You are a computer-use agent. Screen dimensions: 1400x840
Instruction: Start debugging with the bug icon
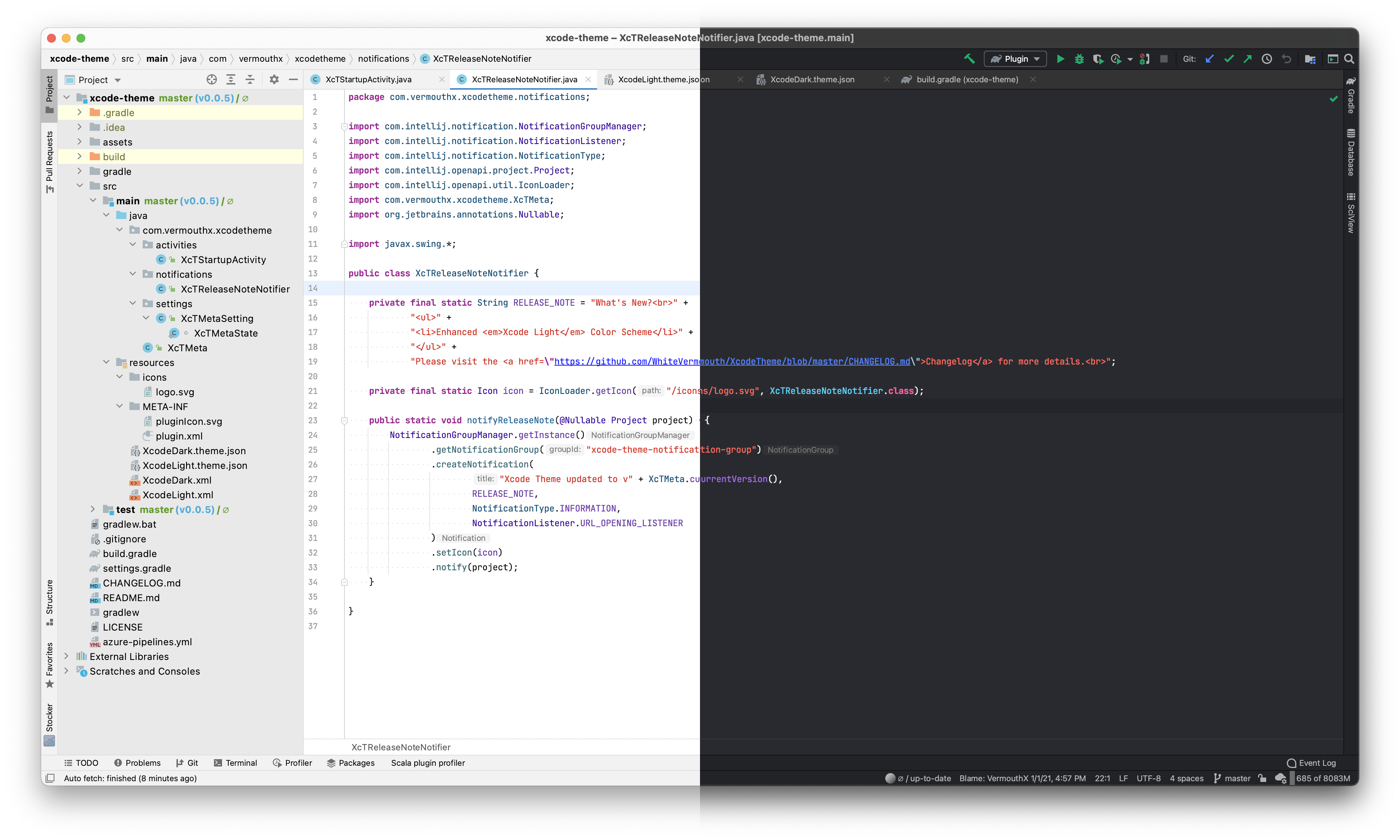1079,58
